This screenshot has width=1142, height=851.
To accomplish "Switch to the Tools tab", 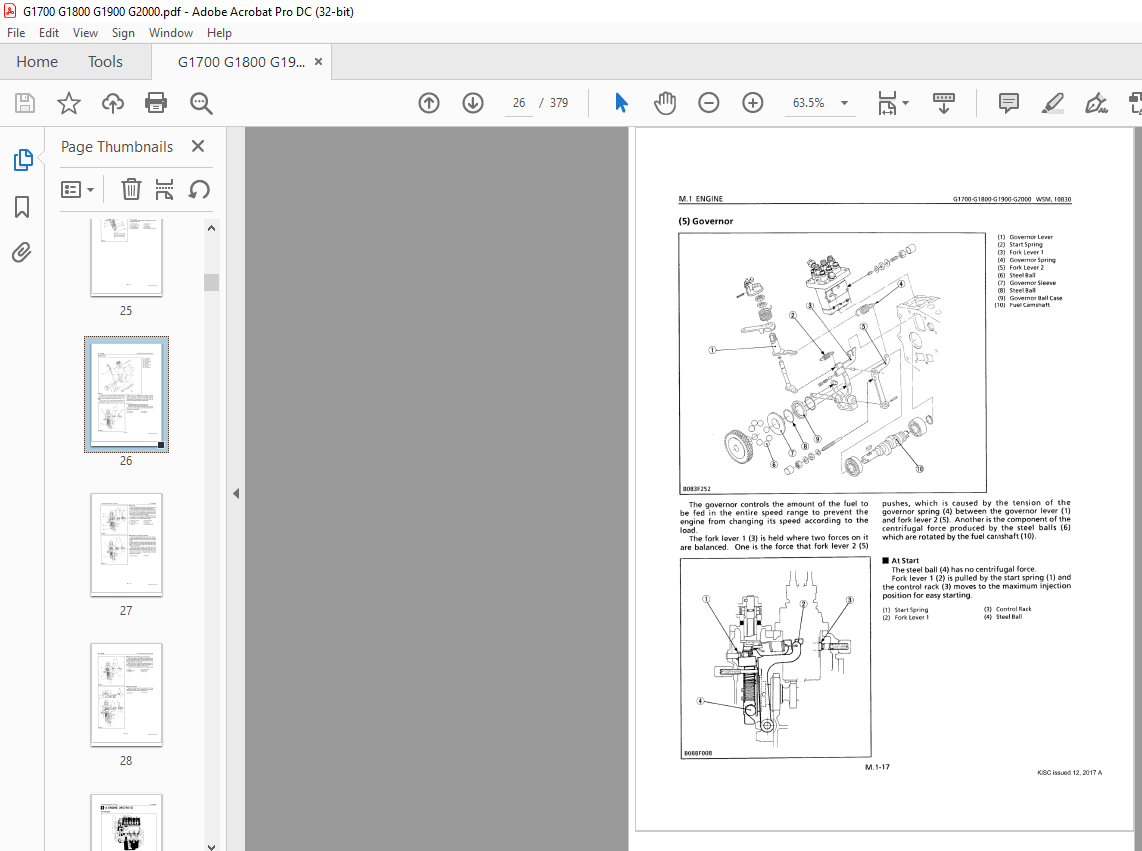I will pos(106,62).
